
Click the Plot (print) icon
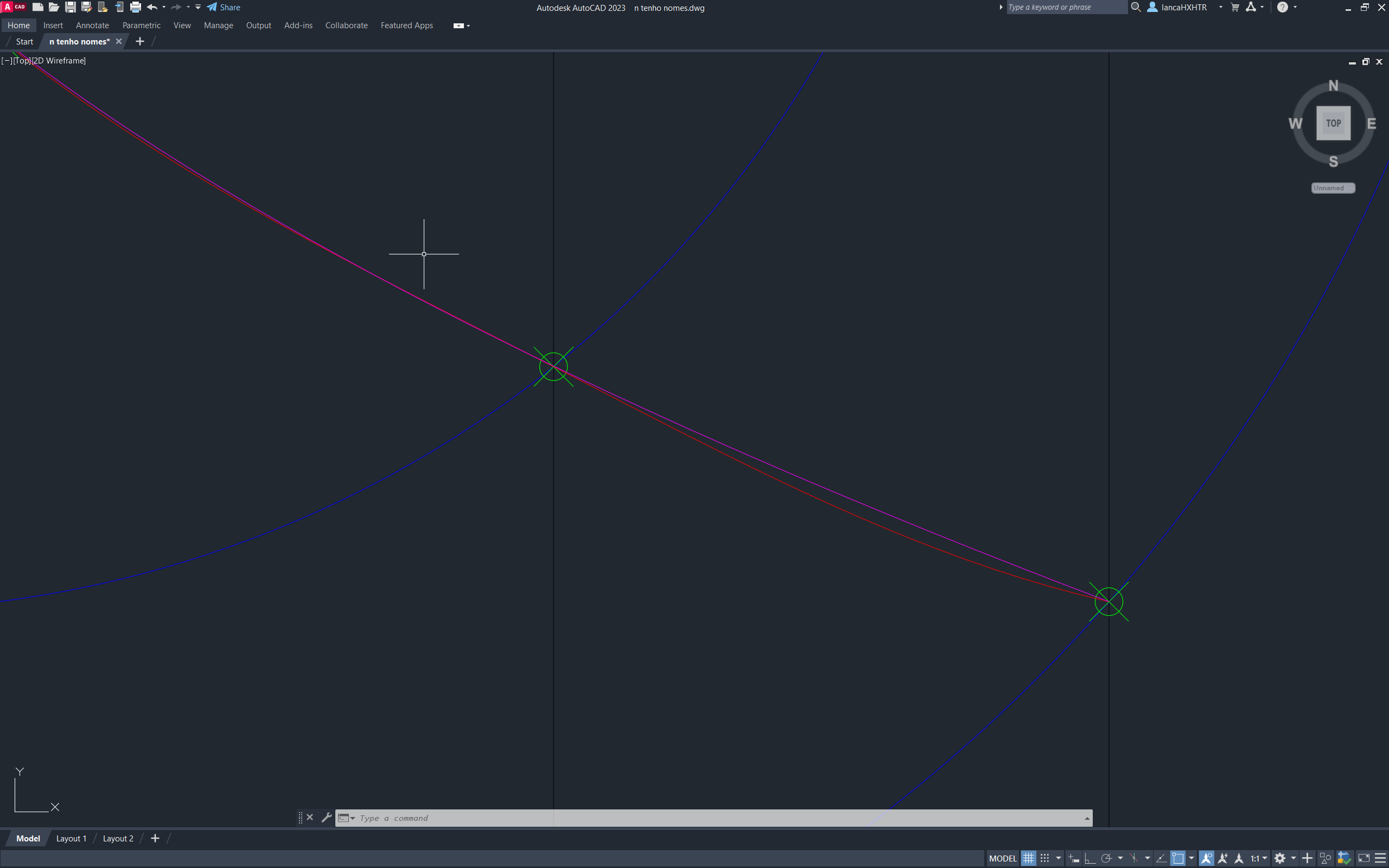tap(136, 8)
